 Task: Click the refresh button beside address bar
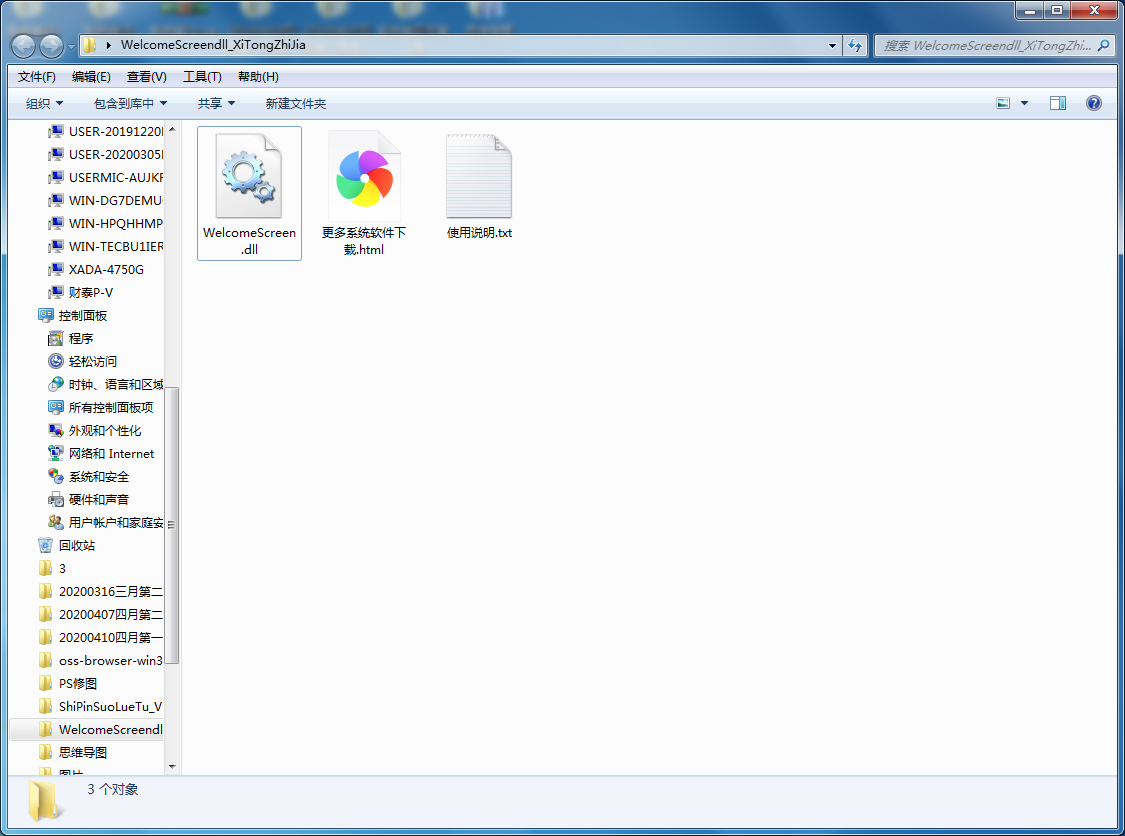pos(855,45)
